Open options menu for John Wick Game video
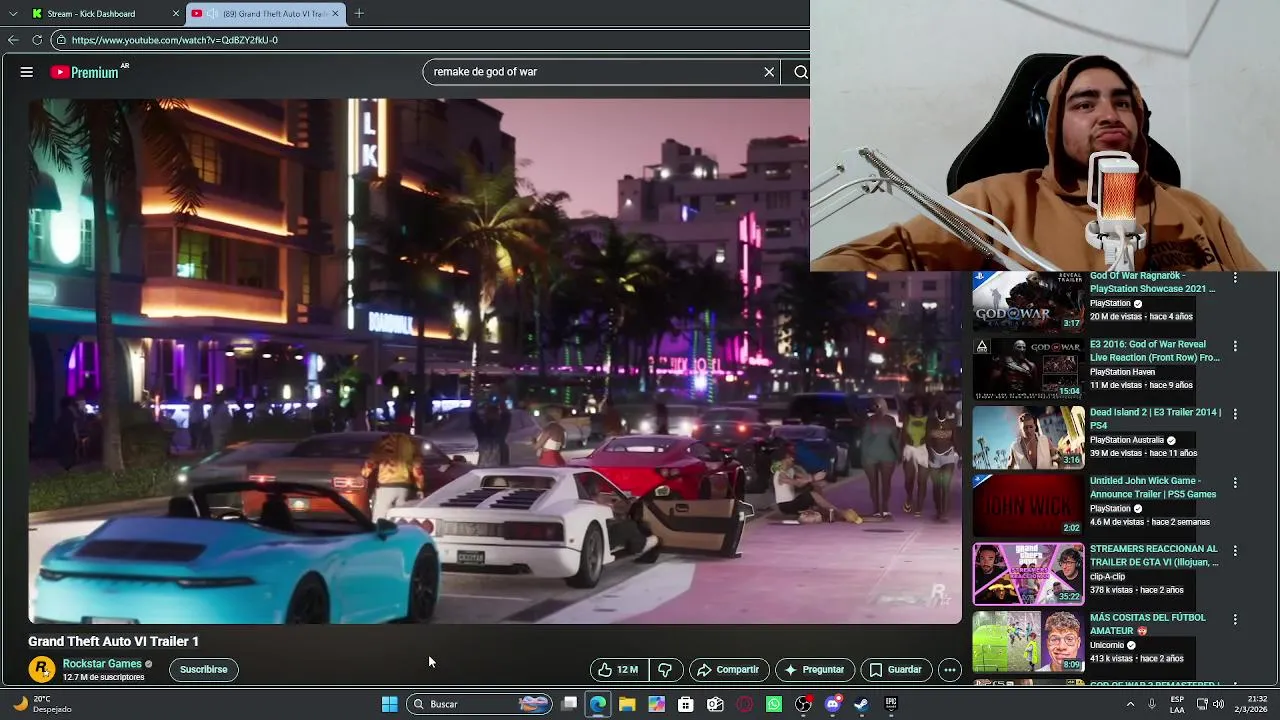This screenshot has width=1280, height=720. point(1235,482)
